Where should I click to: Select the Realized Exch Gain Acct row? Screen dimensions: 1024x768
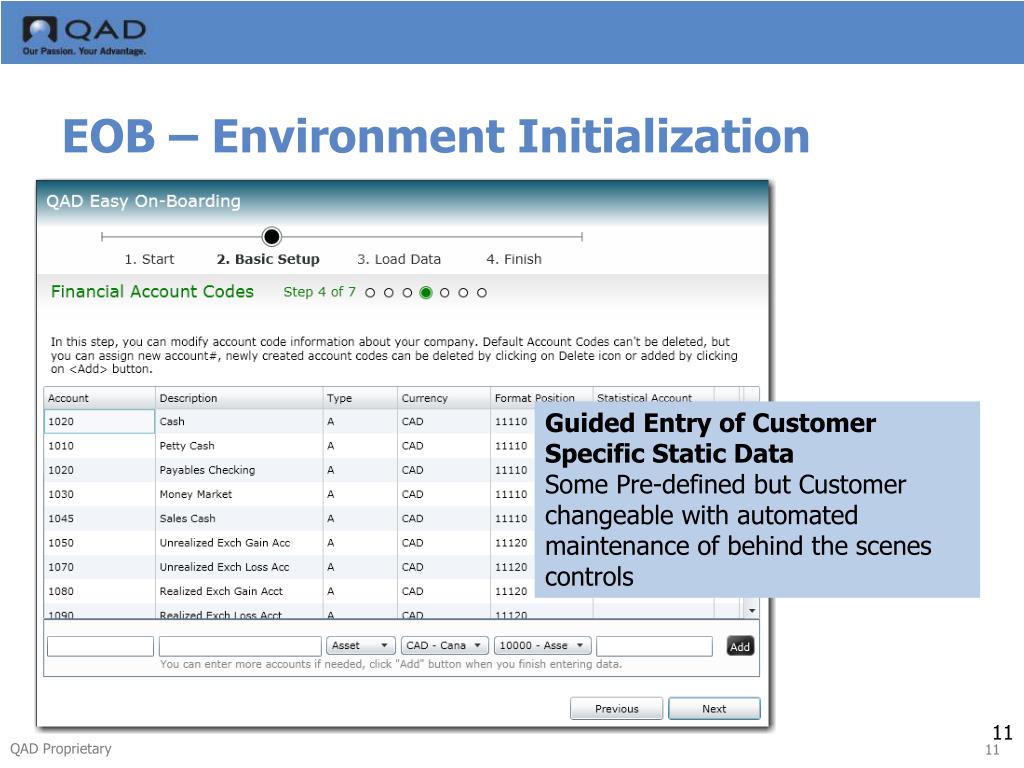(289, 591)
